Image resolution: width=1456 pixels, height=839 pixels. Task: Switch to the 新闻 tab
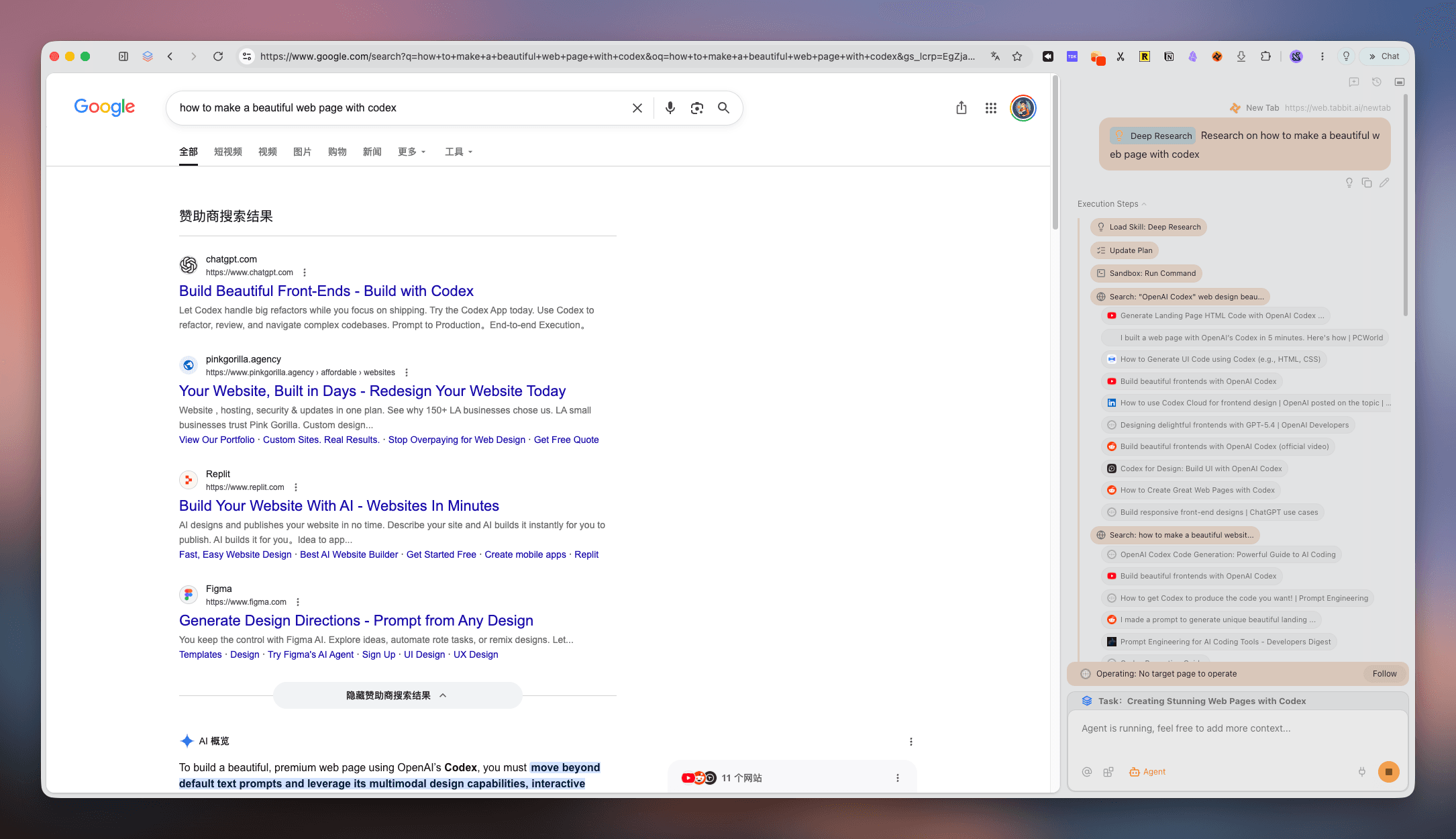click(x=372, y=152)
